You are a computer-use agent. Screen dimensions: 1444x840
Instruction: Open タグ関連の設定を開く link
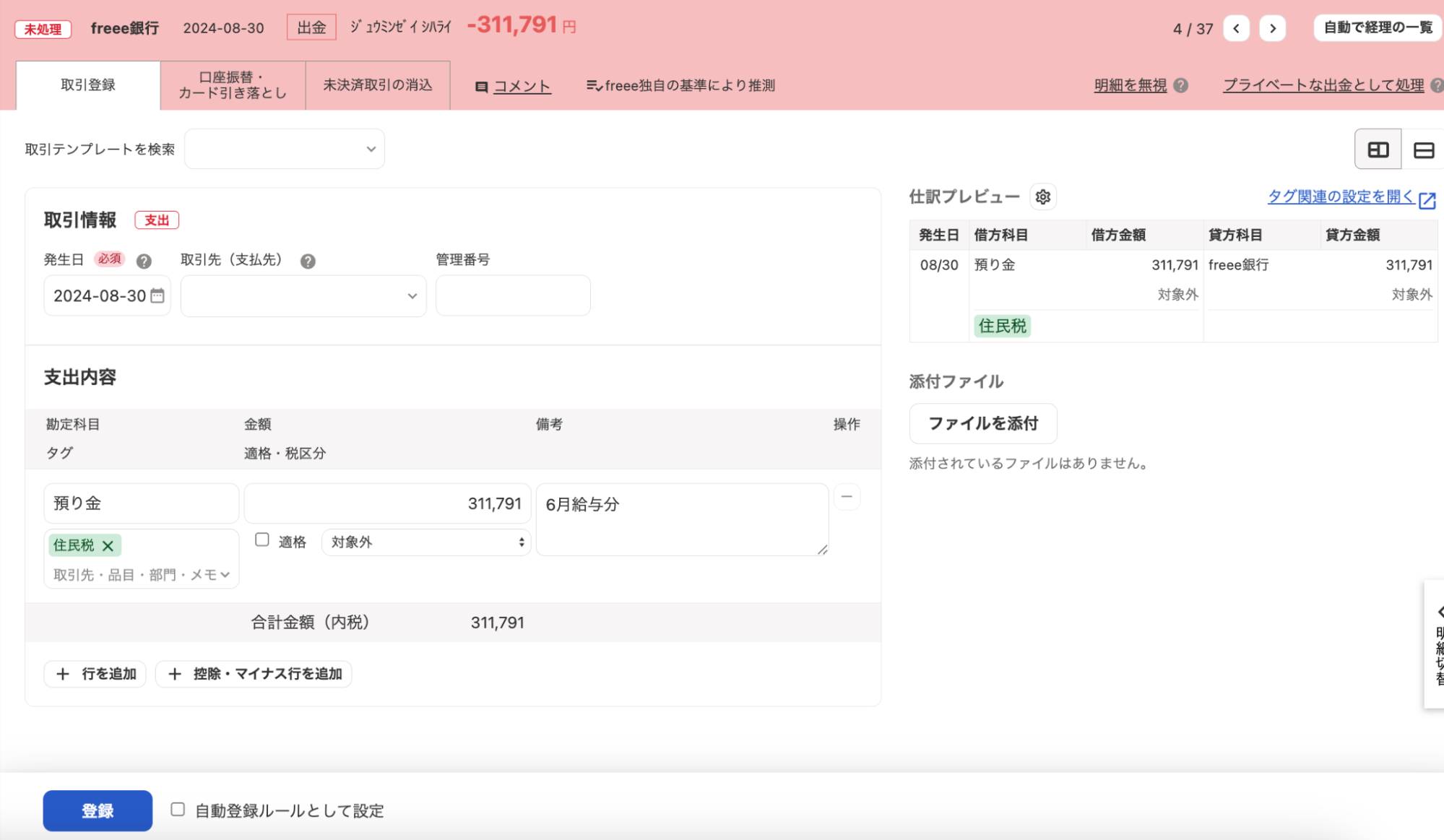pyautogui.click(x=1341, y=196)
